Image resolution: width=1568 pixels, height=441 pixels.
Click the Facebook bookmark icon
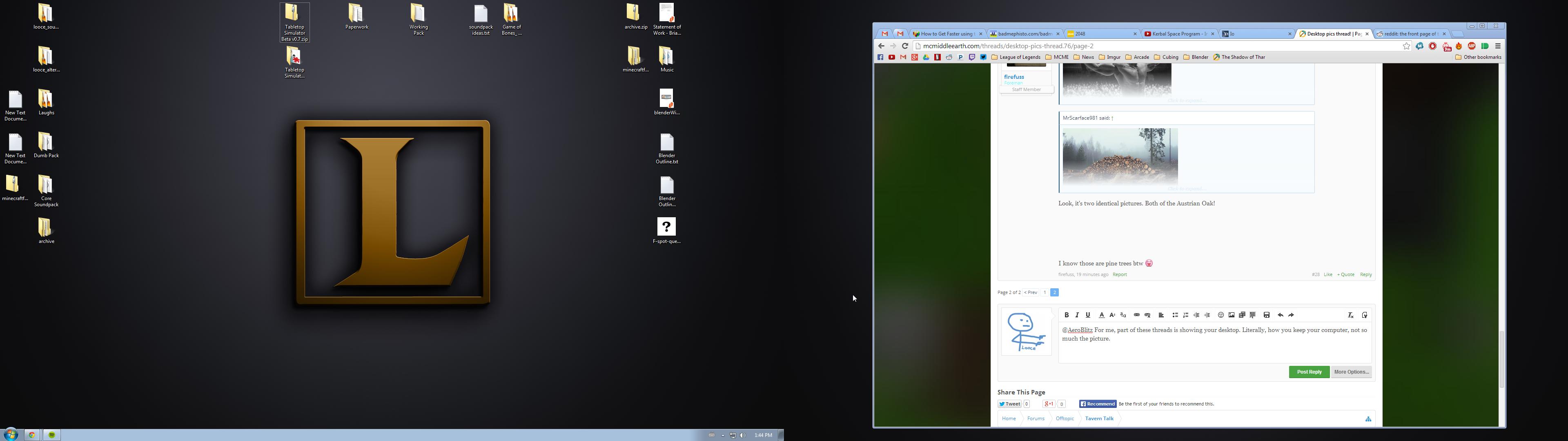[880, 57]
